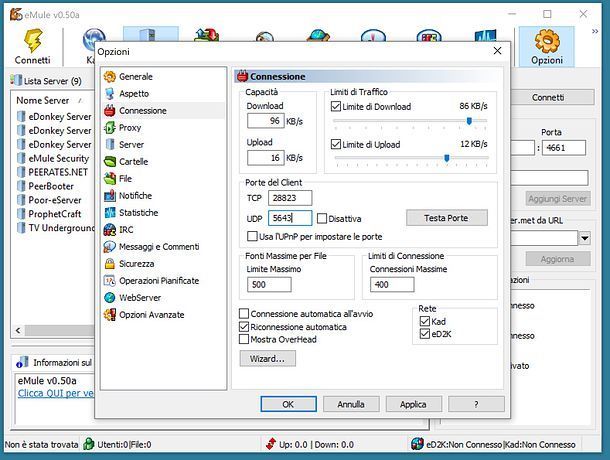Open the Proxy settings category

(x=130, y=127)
